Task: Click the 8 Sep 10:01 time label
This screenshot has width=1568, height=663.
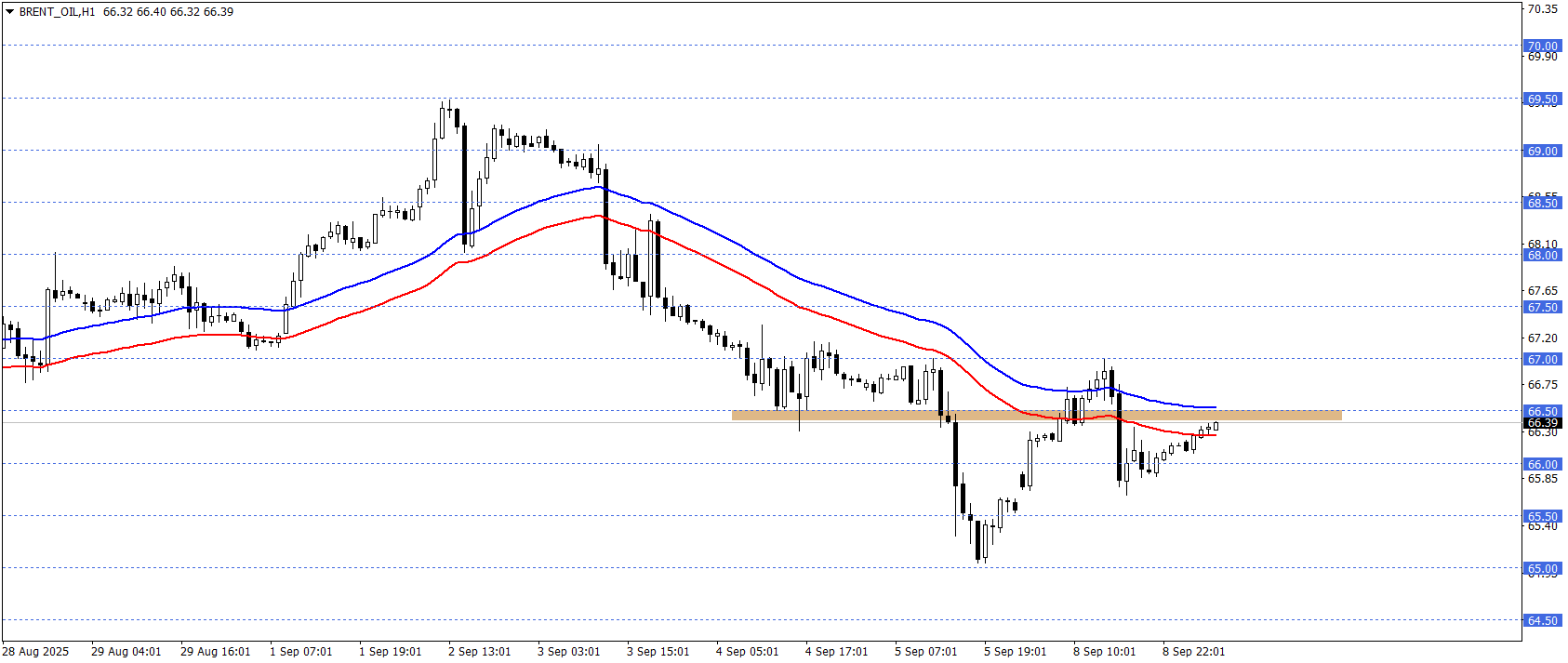Action: [x=1104, y=652]
